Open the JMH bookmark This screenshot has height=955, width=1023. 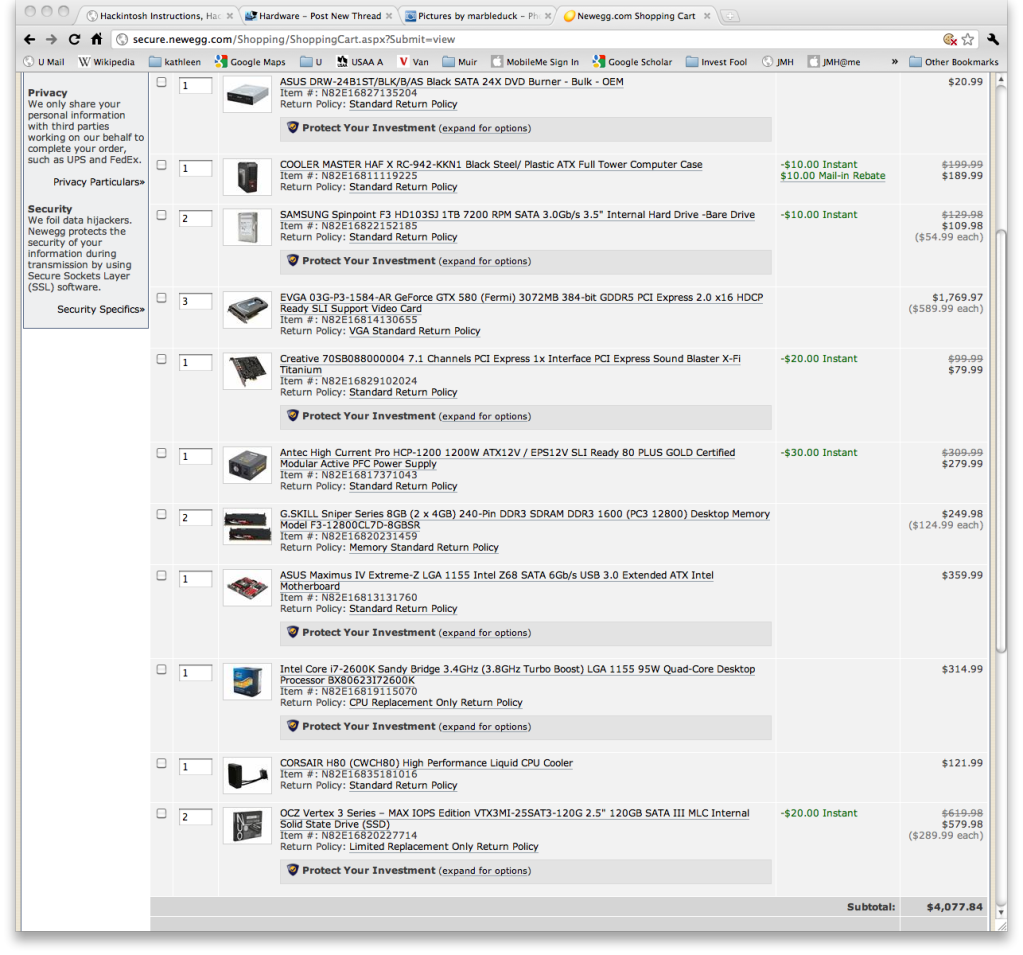click(x=778, y=62)
